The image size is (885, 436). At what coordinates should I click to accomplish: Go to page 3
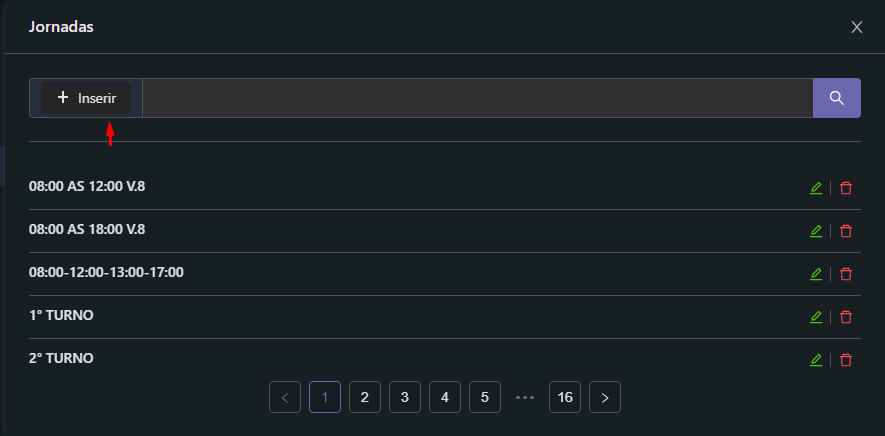tap(405, 397)
